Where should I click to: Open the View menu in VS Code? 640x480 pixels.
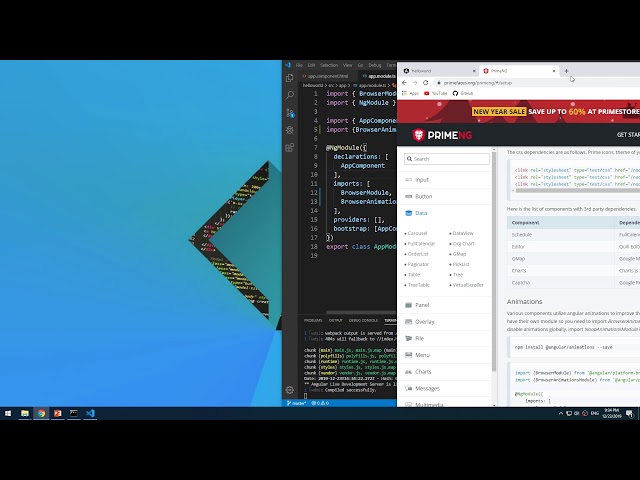tap(347, 65)
